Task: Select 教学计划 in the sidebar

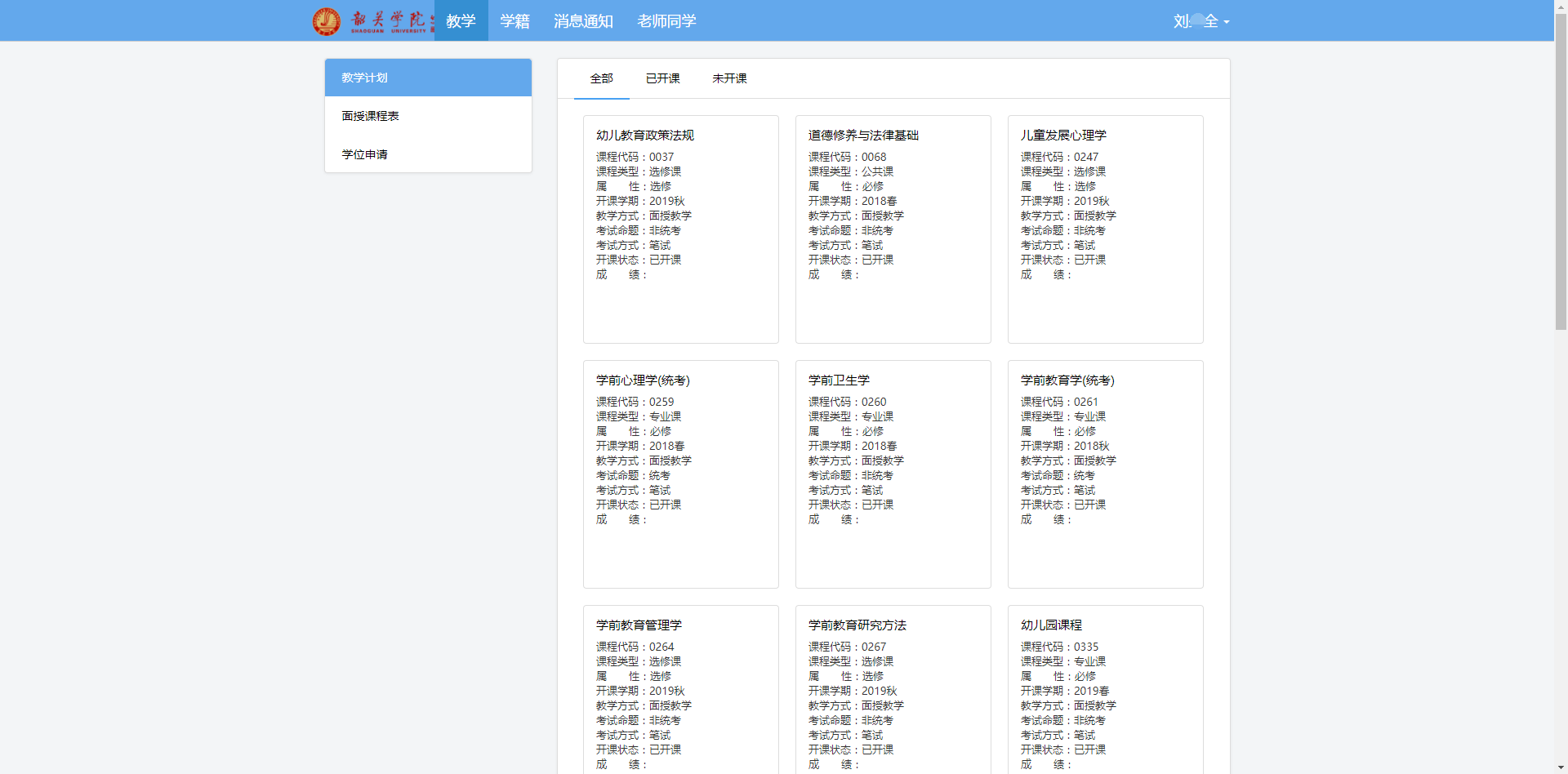Action: (428, 78)
